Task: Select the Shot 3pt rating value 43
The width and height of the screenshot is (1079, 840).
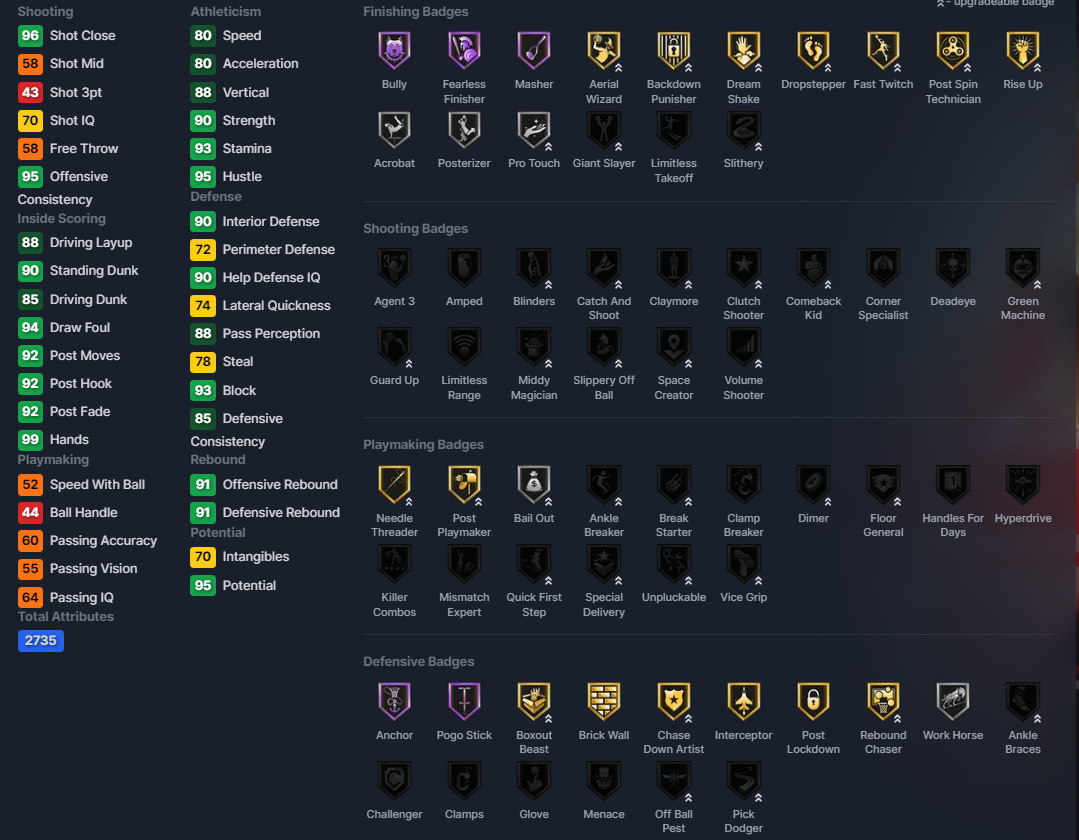Action: (30, 92)
